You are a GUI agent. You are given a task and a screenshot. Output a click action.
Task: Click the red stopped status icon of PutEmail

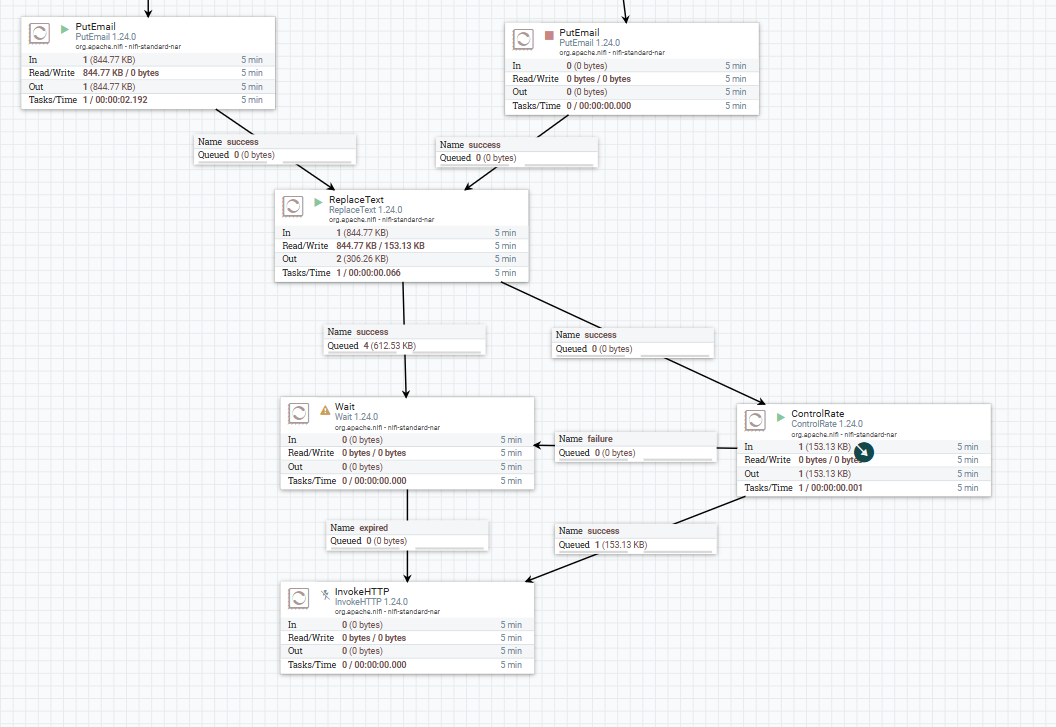(x=549, y=35)
